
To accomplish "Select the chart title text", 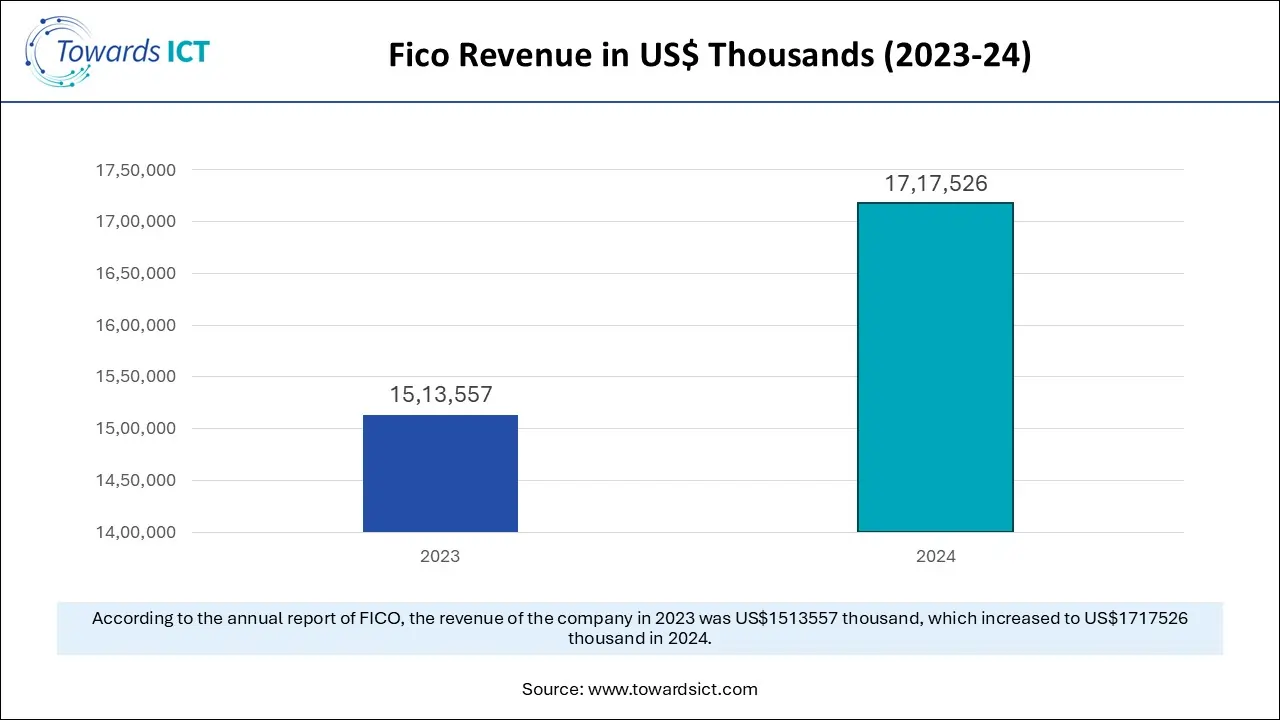I will (710, 55).
